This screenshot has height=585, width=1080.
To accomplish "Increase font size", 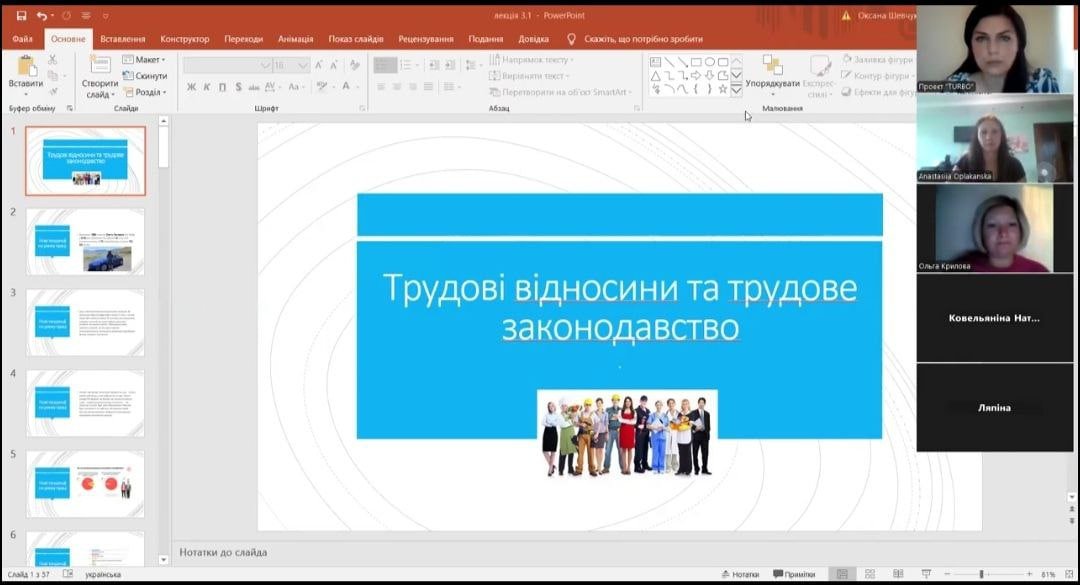I will tap(318, 65).
